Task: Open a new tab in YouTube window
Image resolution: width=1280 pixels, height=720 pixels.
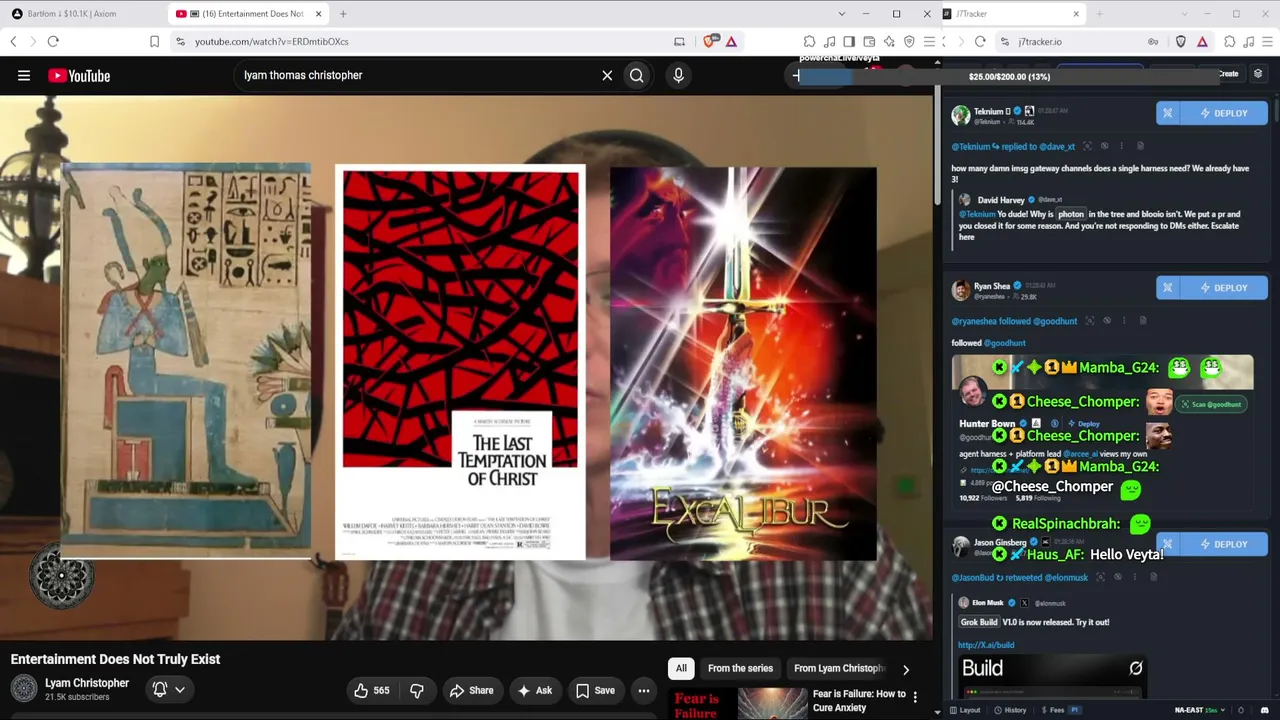Action: (343, 14)
